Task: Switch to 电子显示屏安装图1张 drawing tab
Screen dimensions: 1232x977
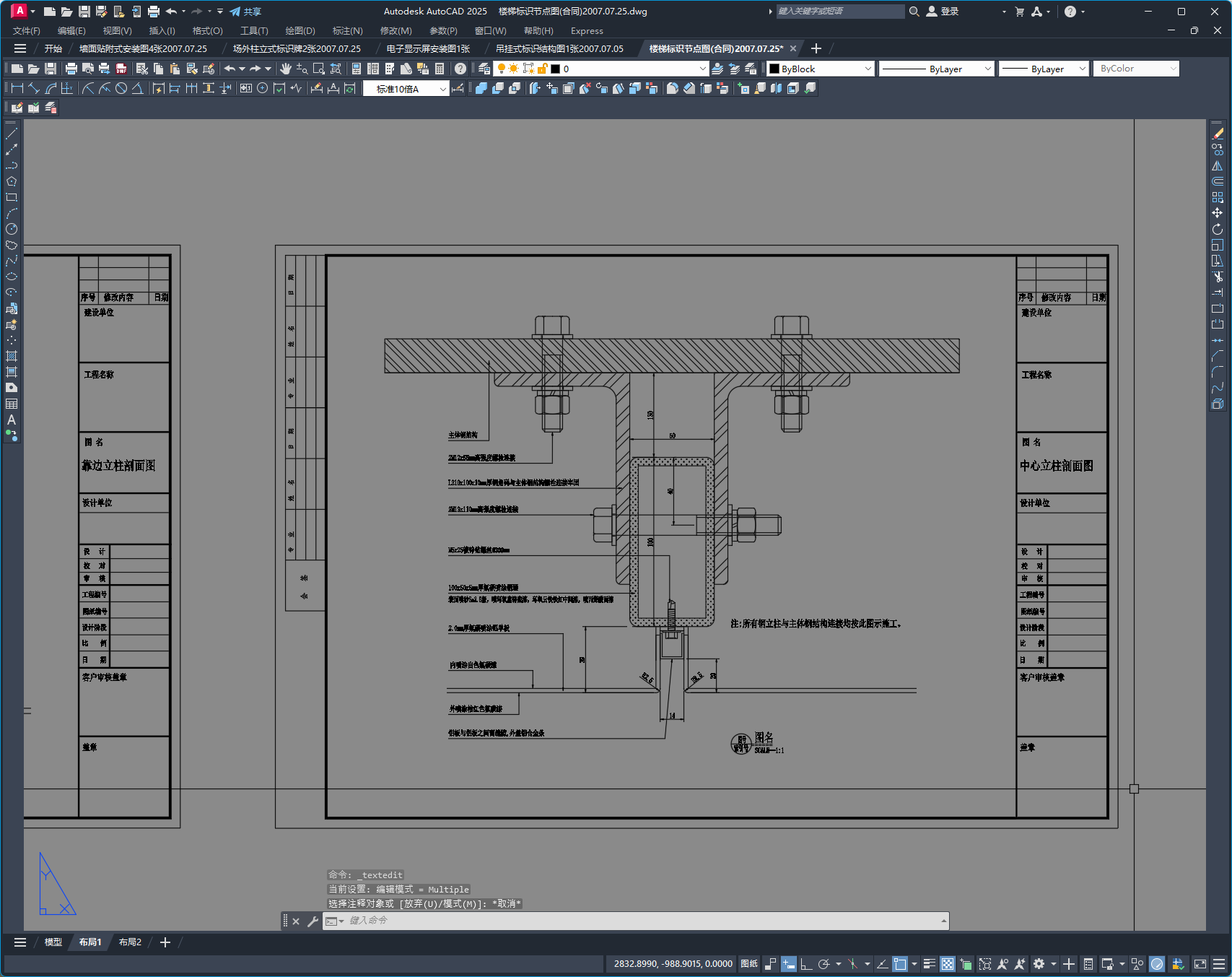Action: coord(428,49)
